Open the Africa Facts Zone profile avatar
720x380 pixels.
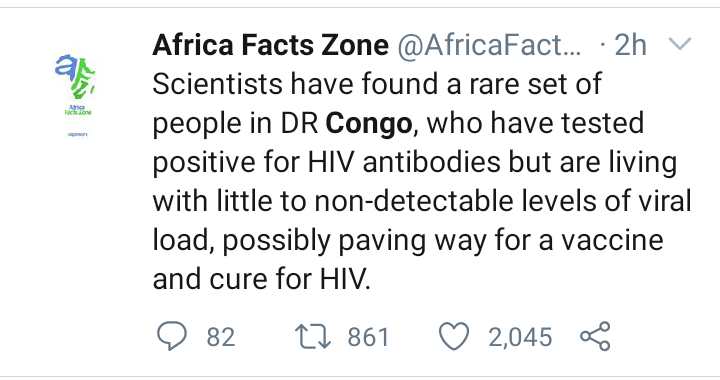78,94
